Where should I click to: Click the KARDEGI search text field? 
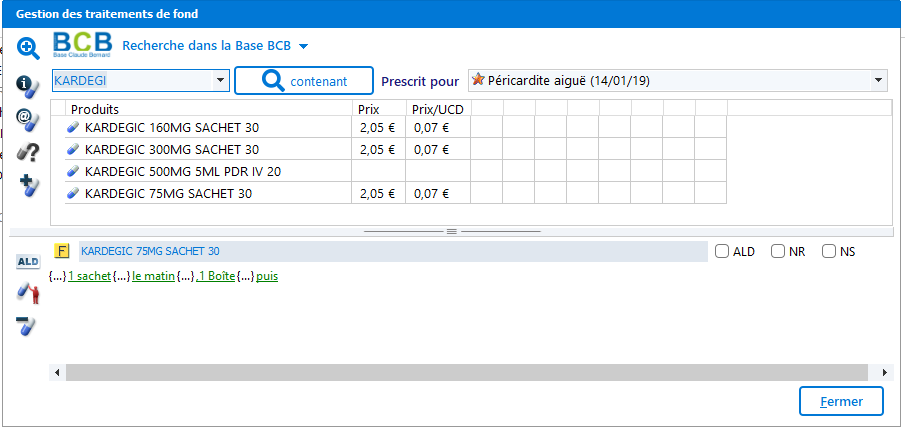(x=132, y=81)
